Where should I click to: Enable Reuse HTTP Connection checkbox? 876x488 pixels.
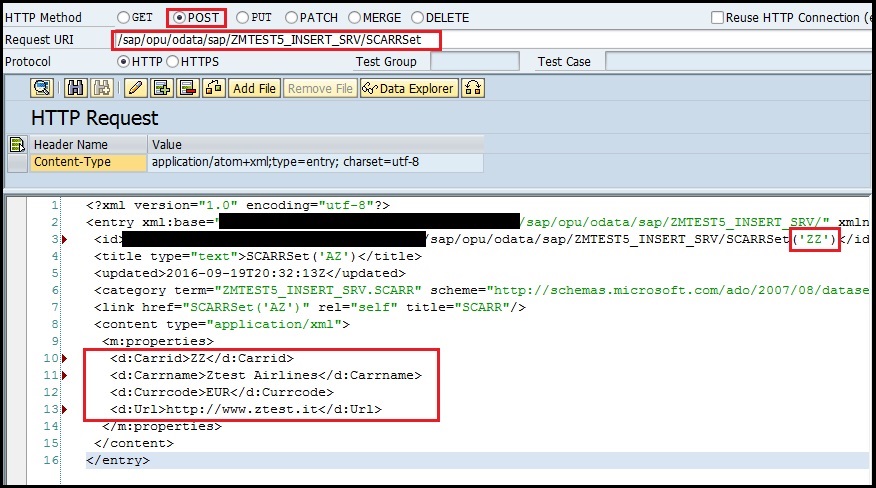[x=717, y=17]
